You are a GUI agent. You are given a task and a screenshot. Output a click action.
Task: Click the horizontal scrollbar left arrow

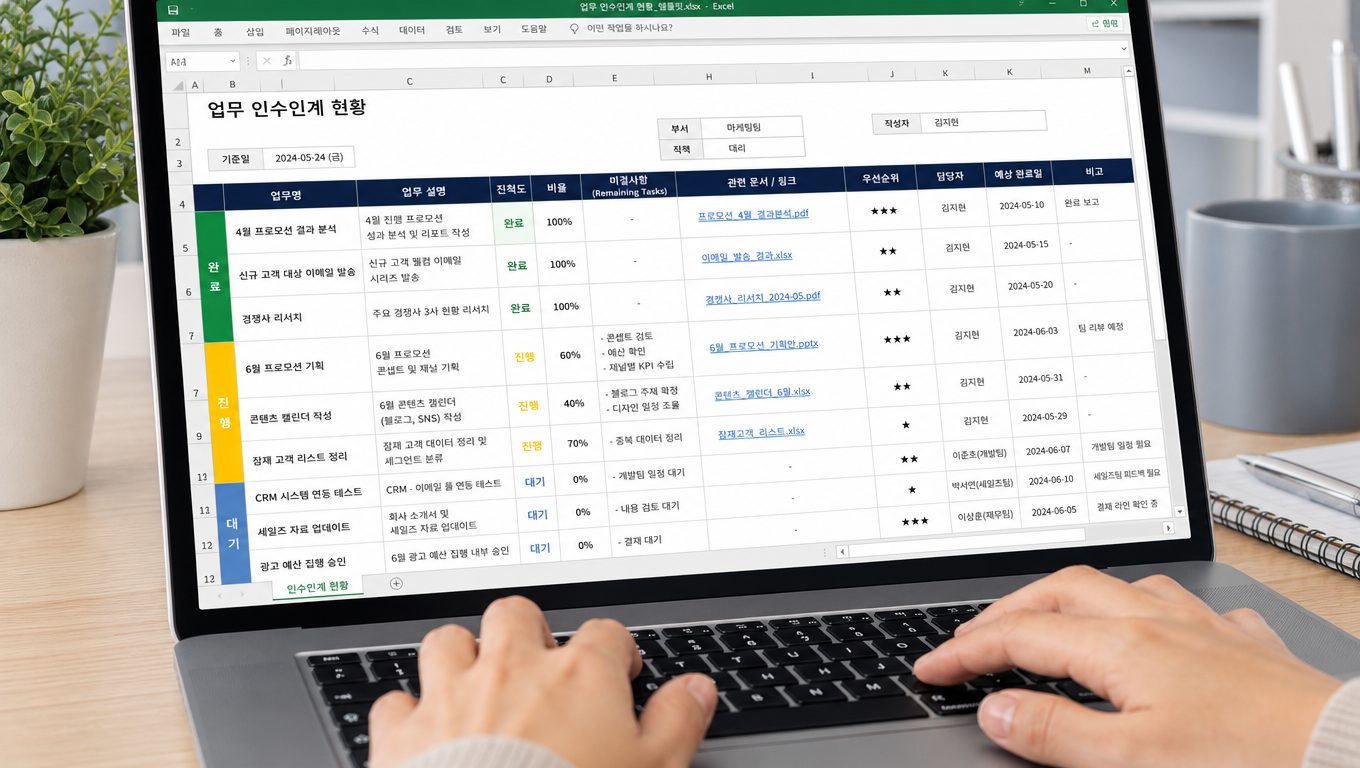point(842,551)
